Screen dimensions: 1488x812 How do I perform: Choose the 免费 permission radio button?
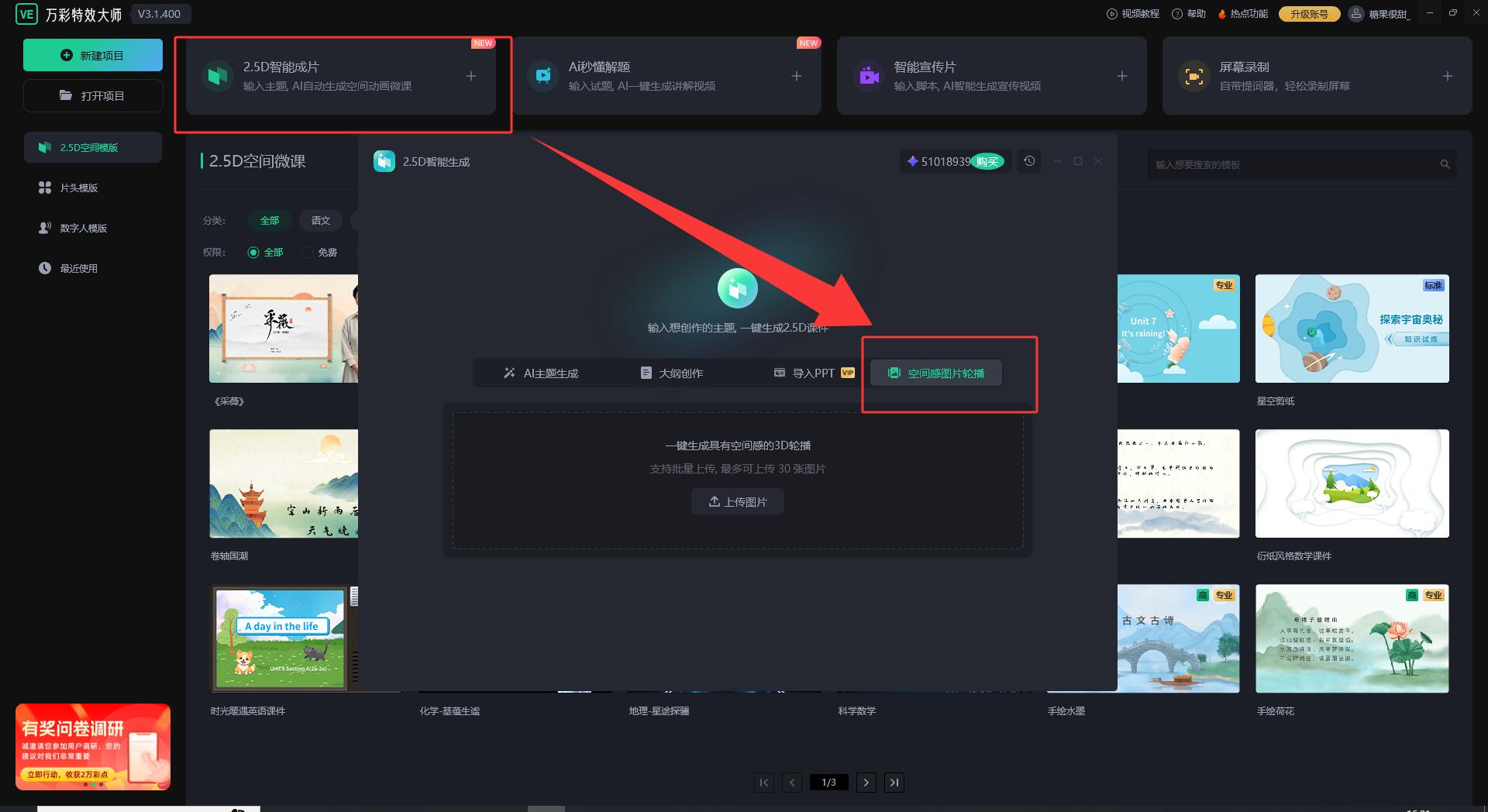[x=308, y=253]
